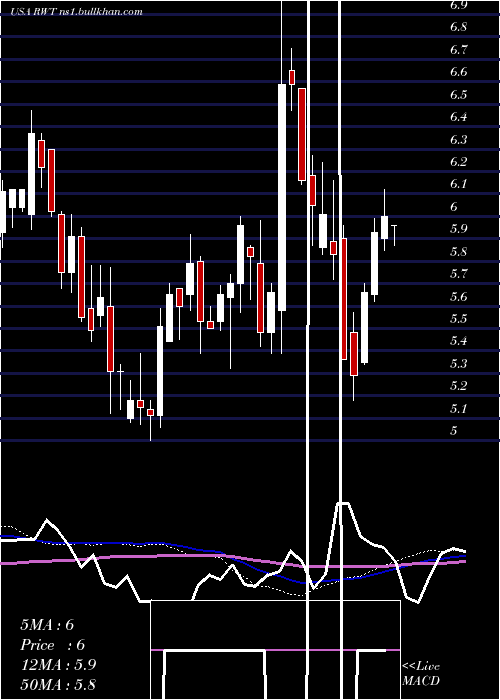
Task: Click the 'Price : 6' indicator text
Action: [x=52, y=645]
